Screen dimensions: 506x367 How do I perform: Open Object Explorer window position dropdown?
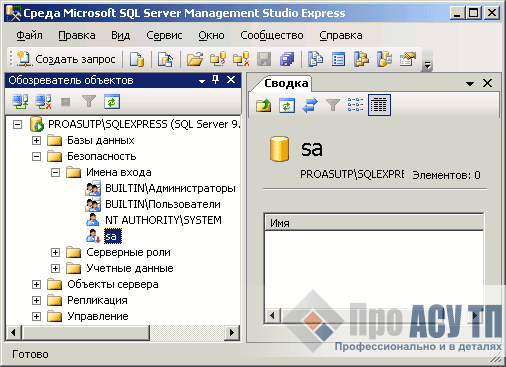(x=202, y=81)
